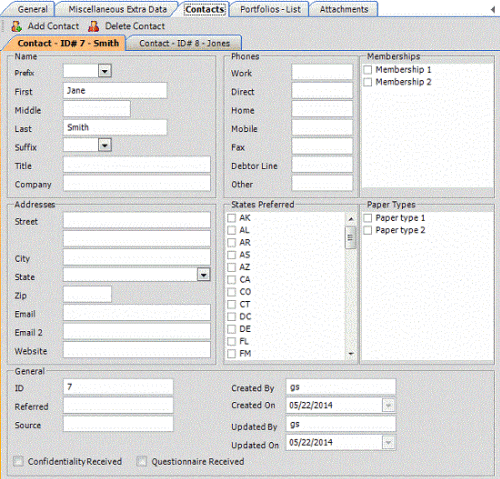Focus the Title field

(x=137, y=165)
